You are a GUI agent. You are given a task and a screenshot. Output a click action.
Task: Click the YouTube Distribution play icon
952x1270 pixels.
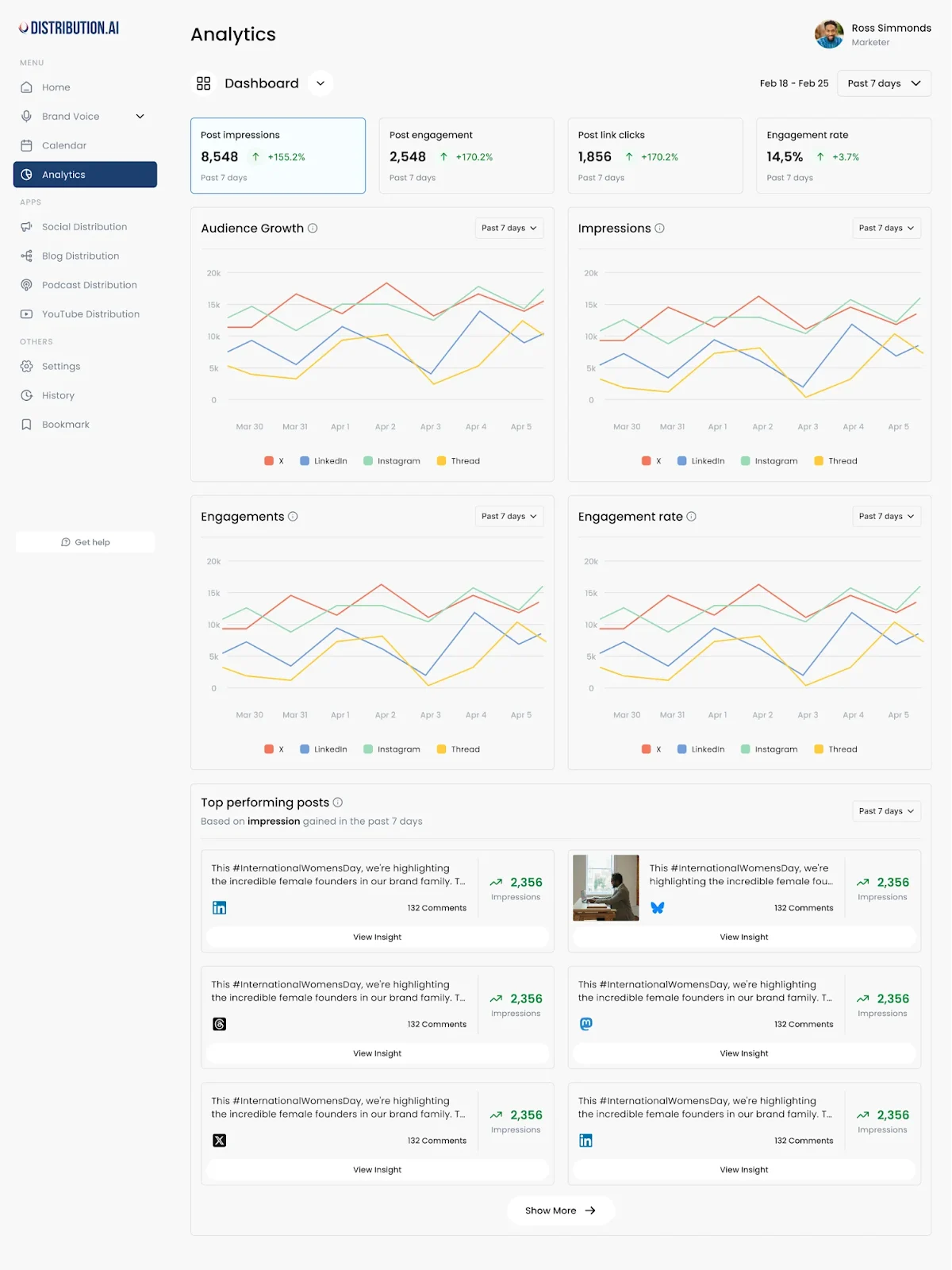coord(26,314)
